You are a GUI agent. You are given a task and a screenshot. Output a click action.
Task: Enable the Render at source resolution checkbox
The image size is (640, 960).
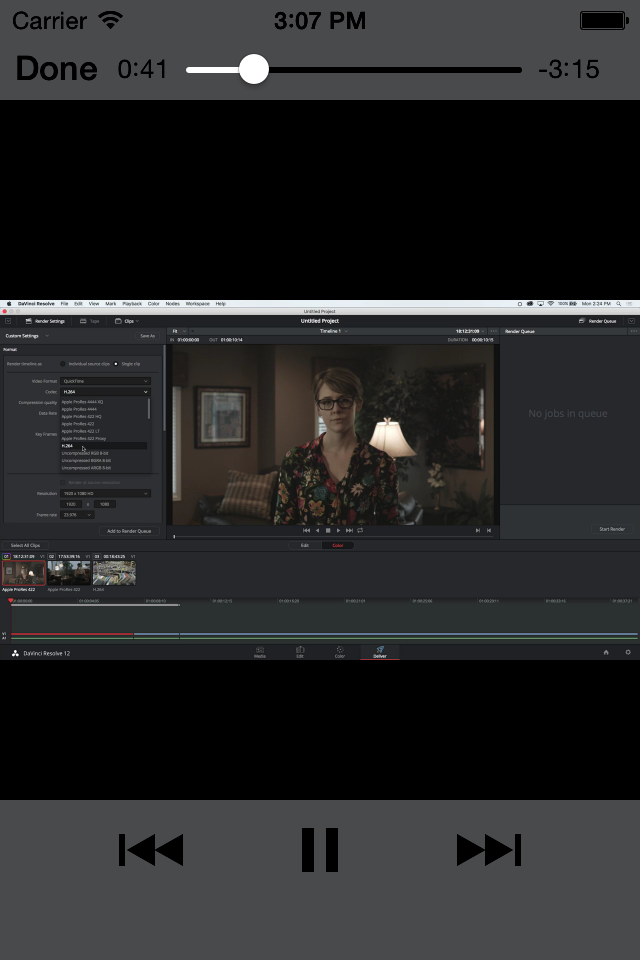(64, 482)
